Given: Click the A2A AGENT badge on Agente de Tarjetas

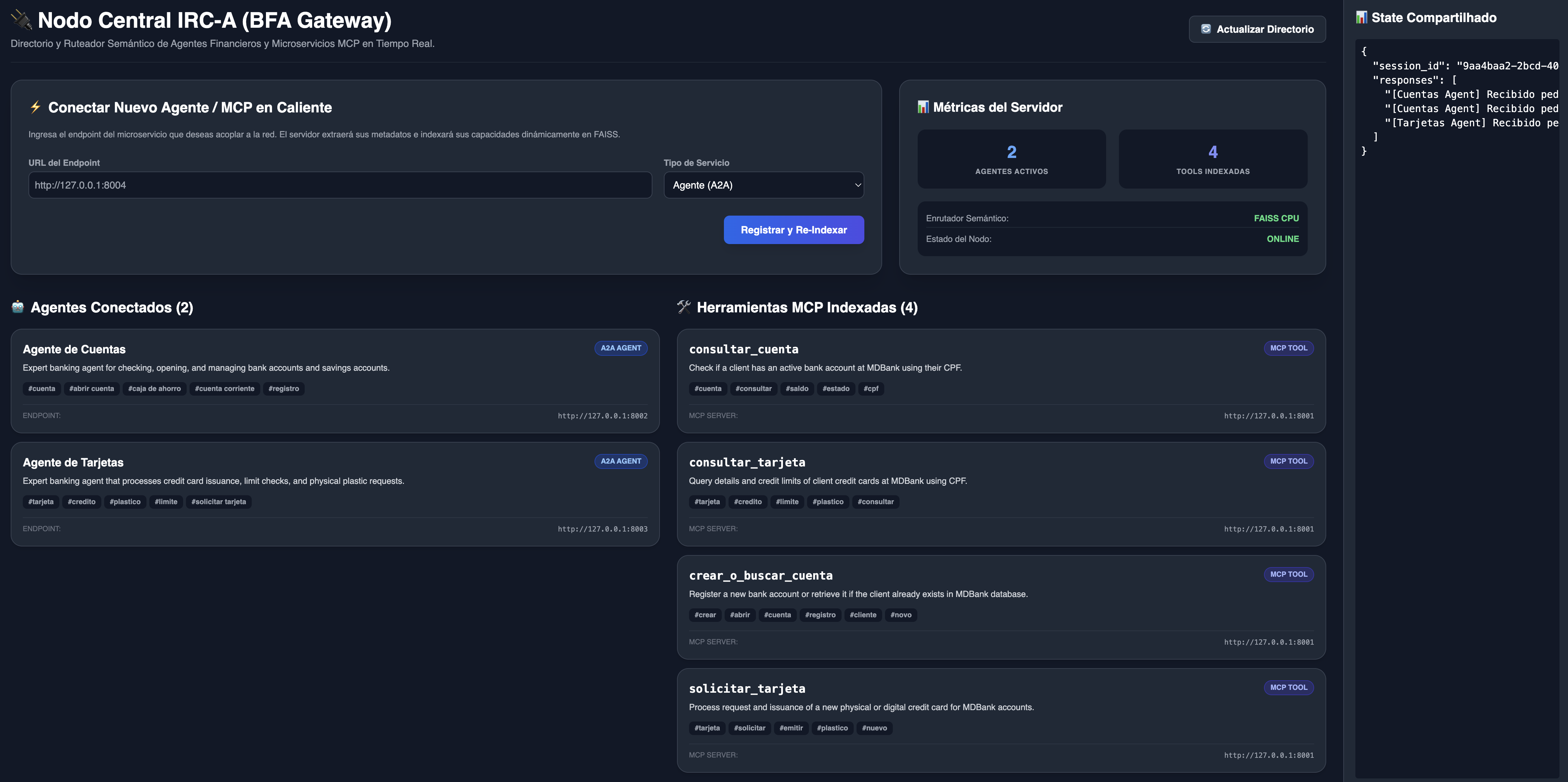Looking at the screenshot, I should (x=621, y=462).
